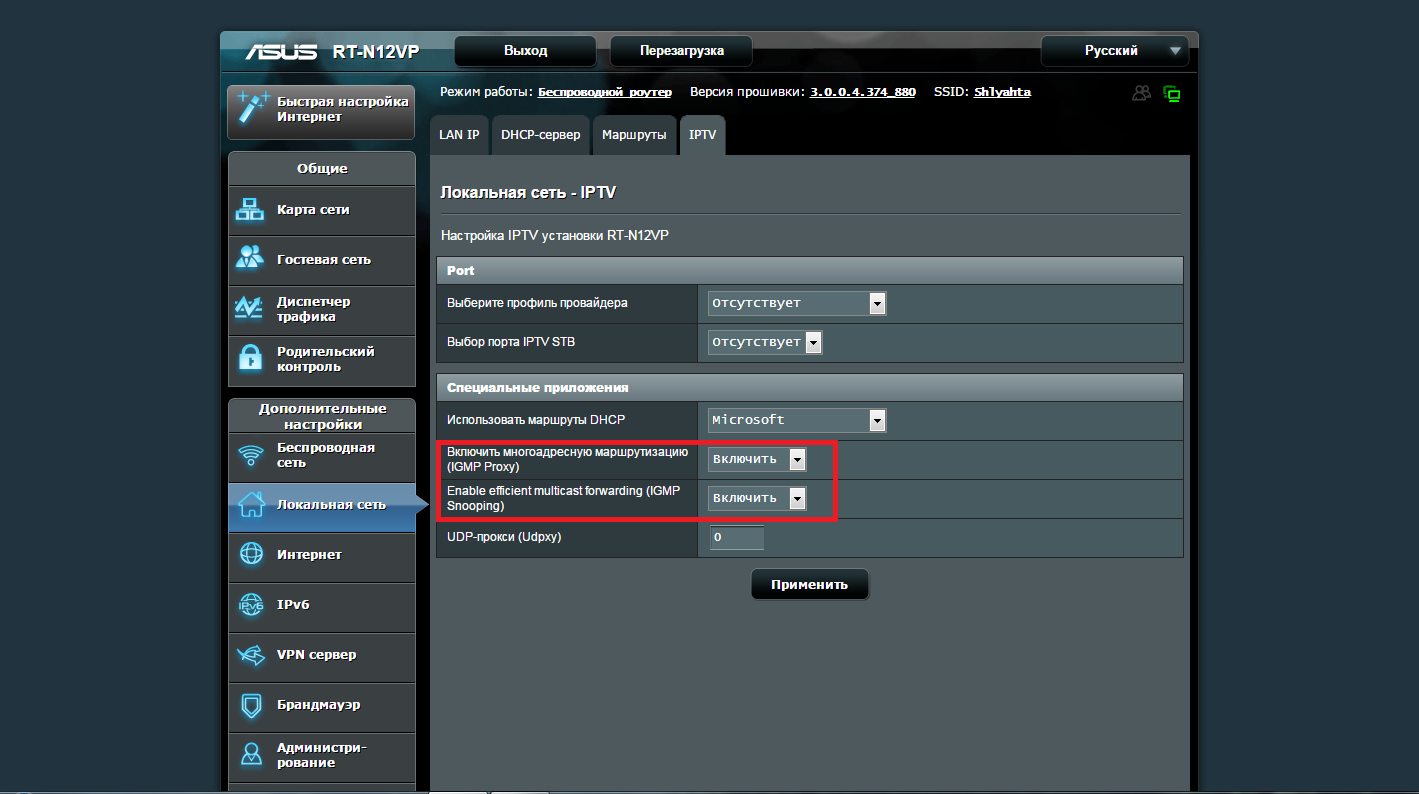
Task: Switch to the Маршруты tab
Action: point(634,135)
